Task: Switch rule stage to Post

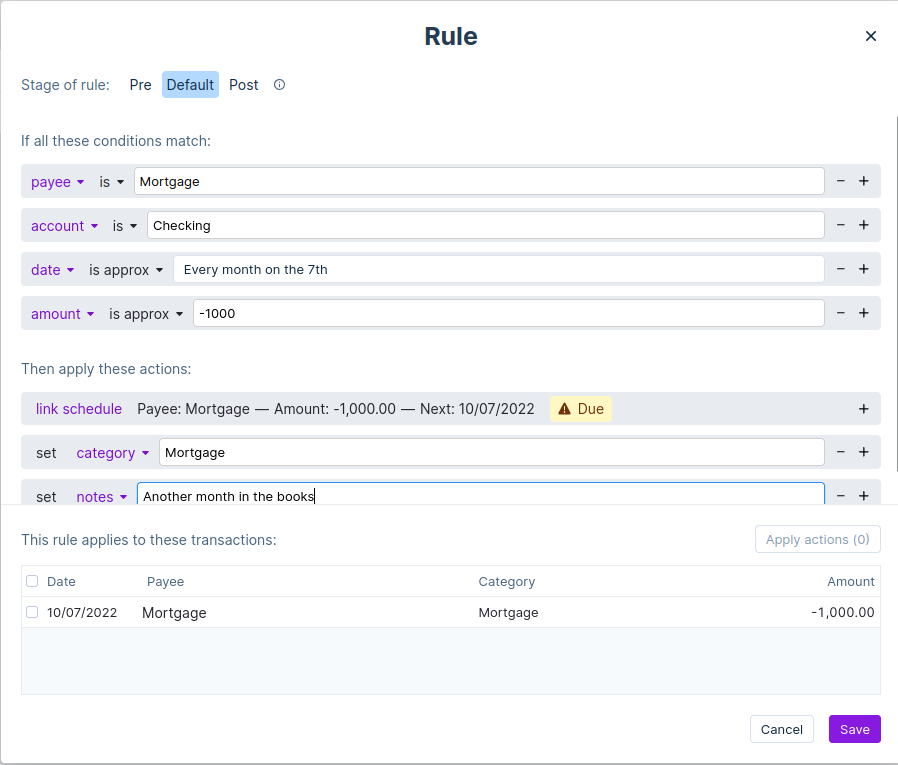Action: 243,85
